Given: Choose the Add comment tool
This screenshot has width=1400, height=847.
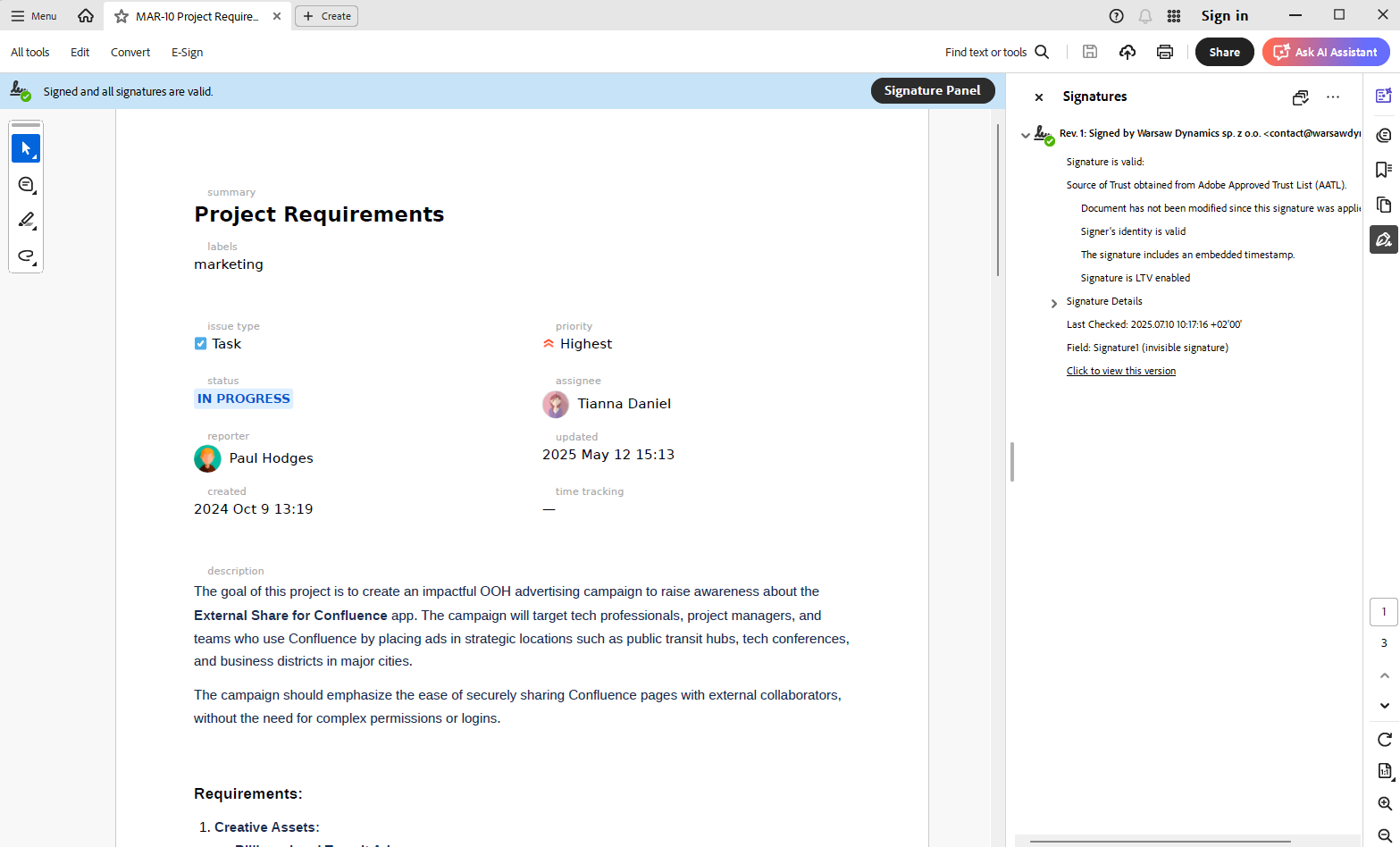Looking at the screenshot, I should tap(26, 185).
